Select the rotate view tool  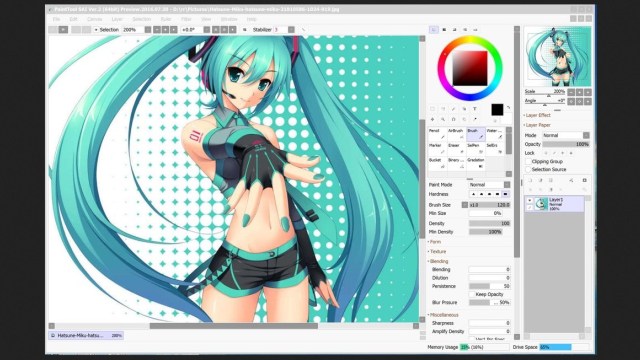coord(453,120)
